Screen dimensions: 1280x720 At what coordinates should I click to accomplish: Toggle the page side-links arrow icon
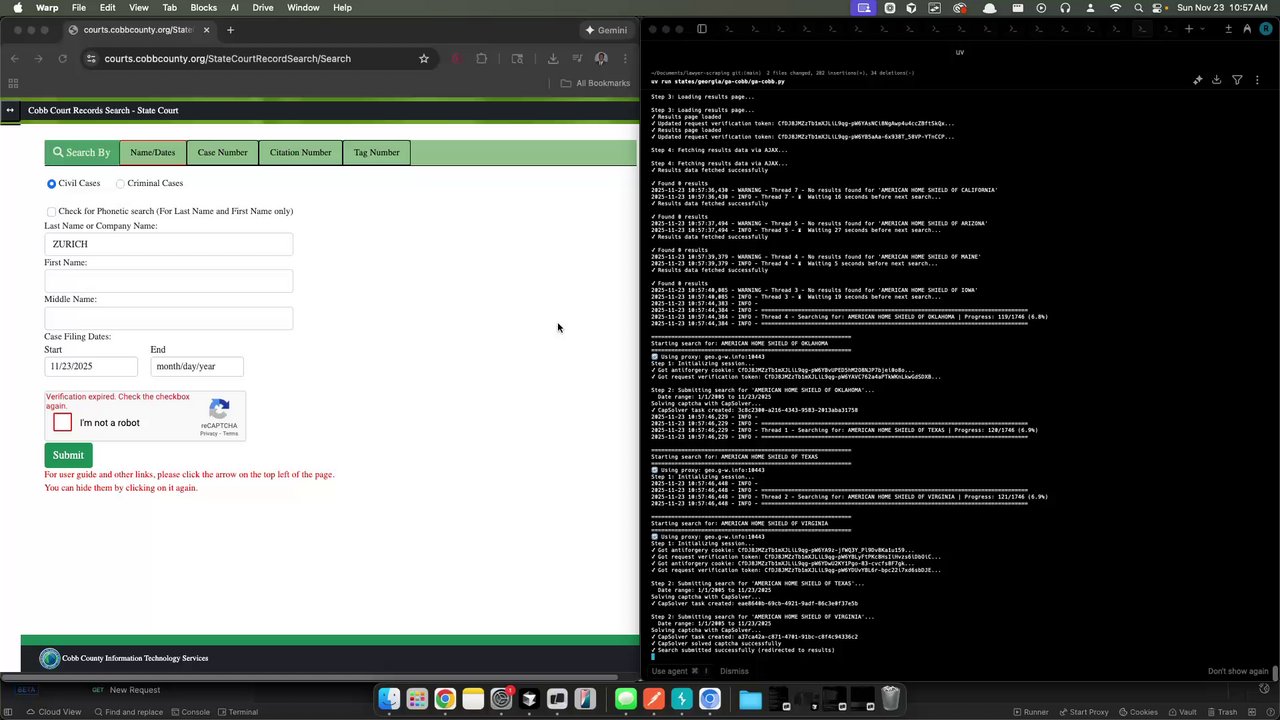(10, 110)
